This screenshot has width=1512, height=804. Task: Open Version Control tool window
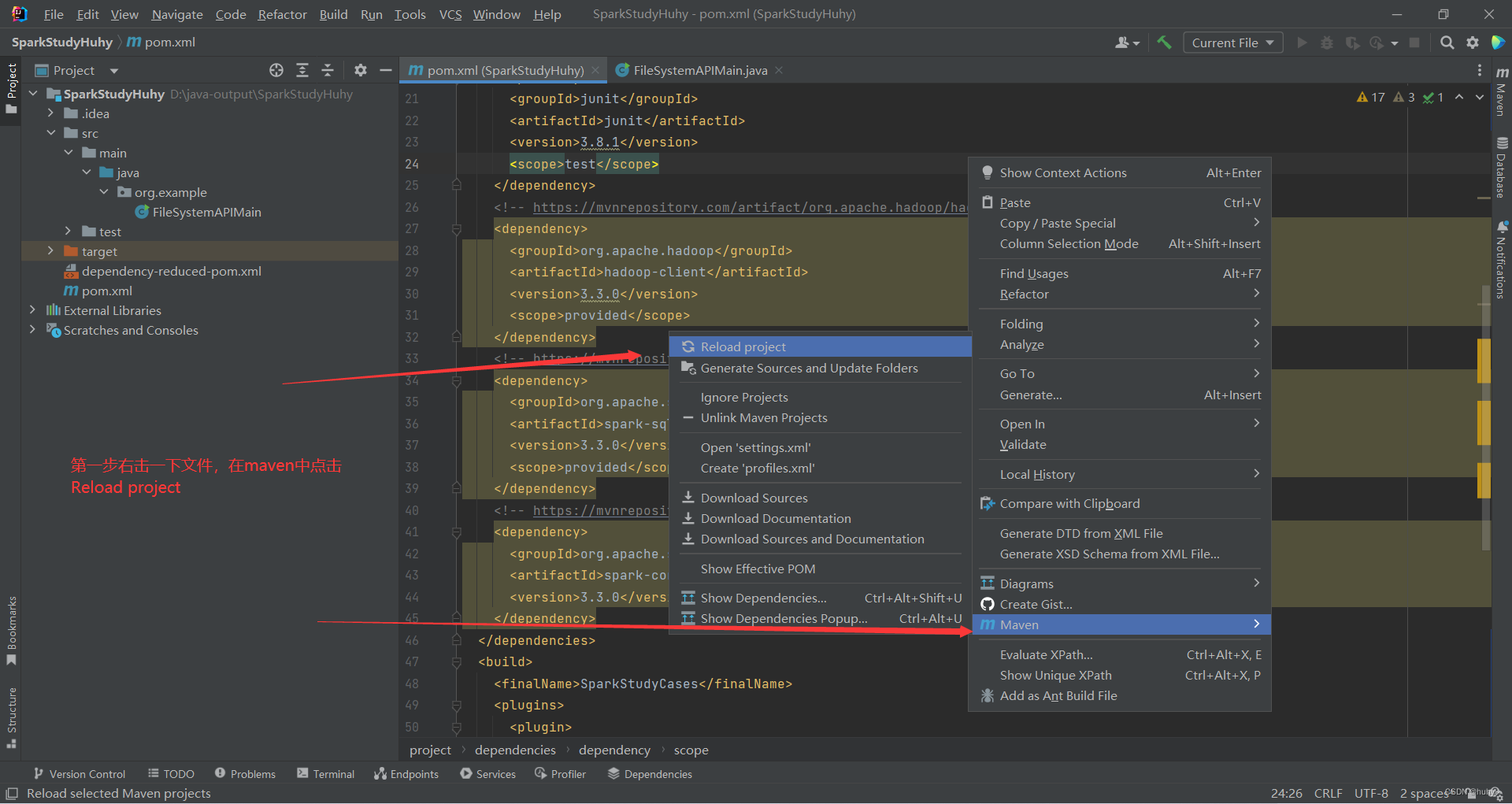pyautogui.click(x=80, y=774)
